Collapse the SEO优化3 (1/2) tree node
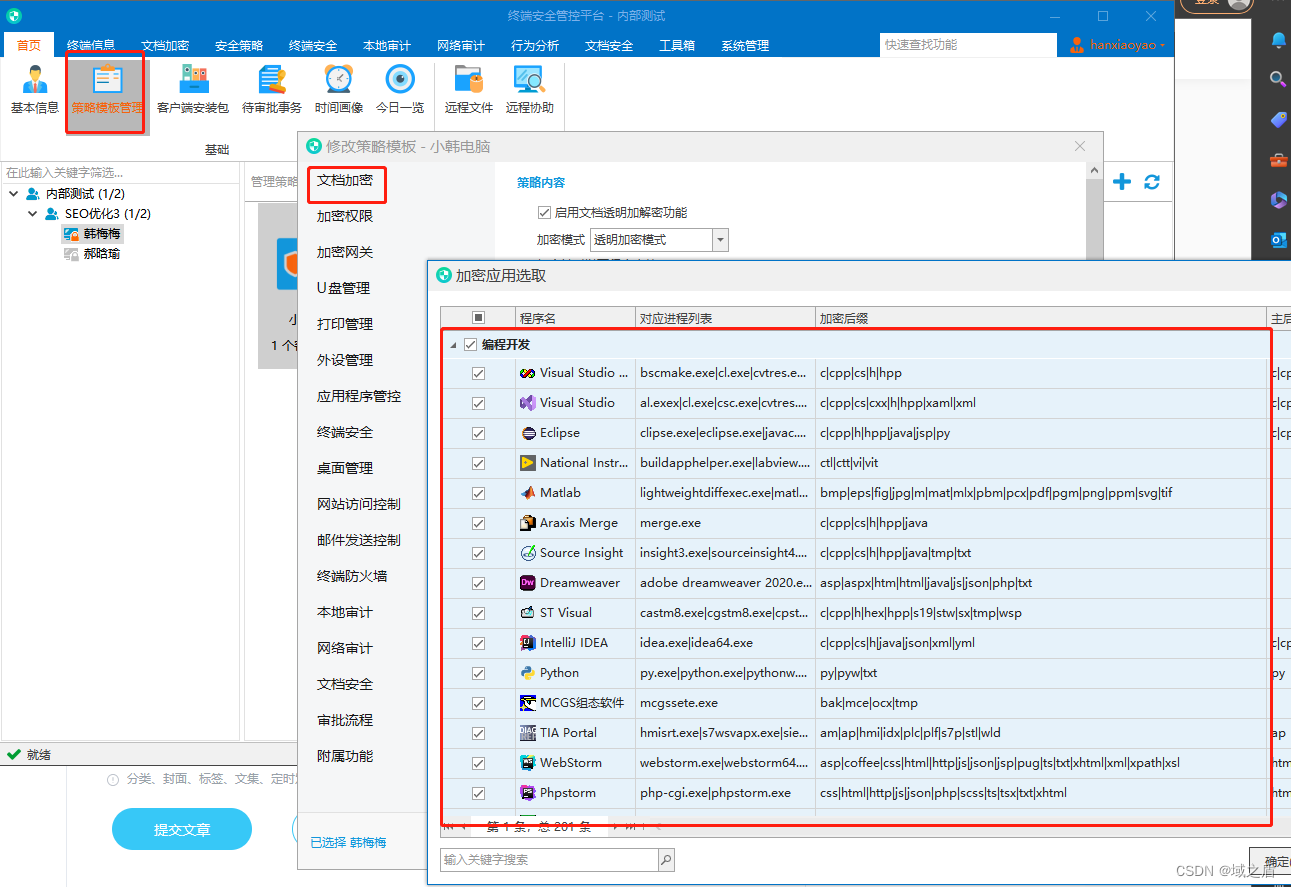Viewport: 1291px width, 887px height. [32, 214]
